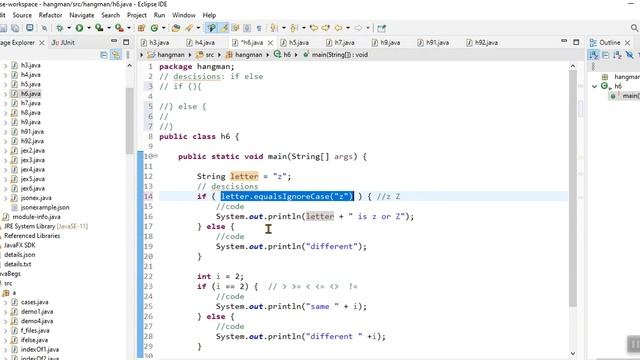Collapse main method at line 10
This screenshot has width=640, height=360.
(x=156, y=156)
